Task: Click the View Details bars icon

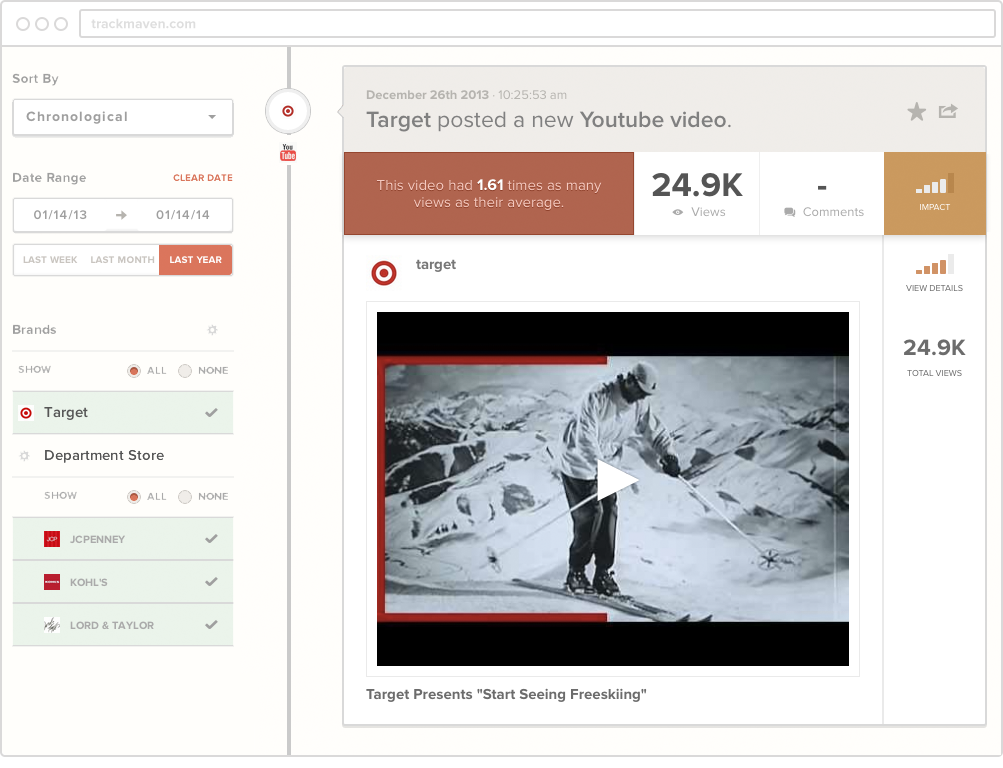Action: click(935, 264)
